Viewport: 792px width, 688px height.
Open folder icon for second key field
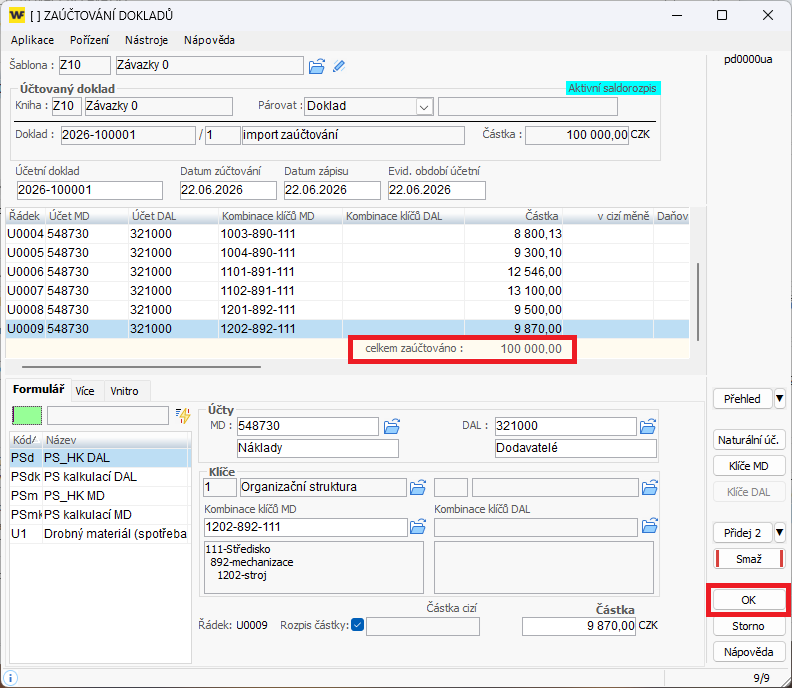point(650,487)
